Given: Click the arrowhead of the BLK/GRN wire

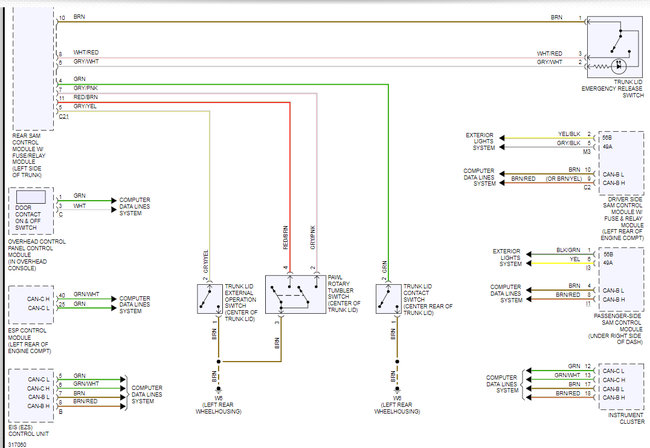Looking at the screenshot, I should coord(529,254).
